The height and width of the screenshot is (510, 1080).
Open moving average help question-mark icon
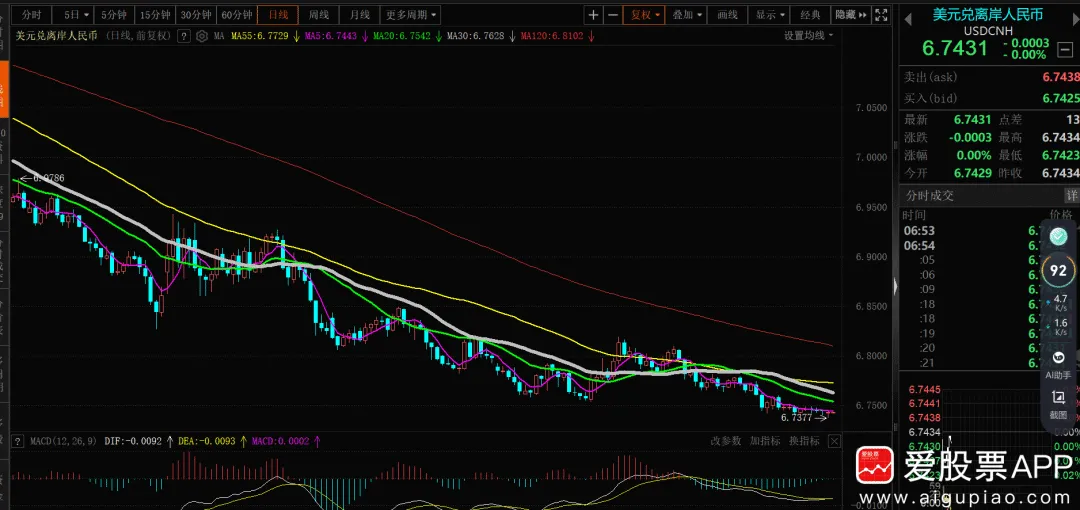pos(184,37)
